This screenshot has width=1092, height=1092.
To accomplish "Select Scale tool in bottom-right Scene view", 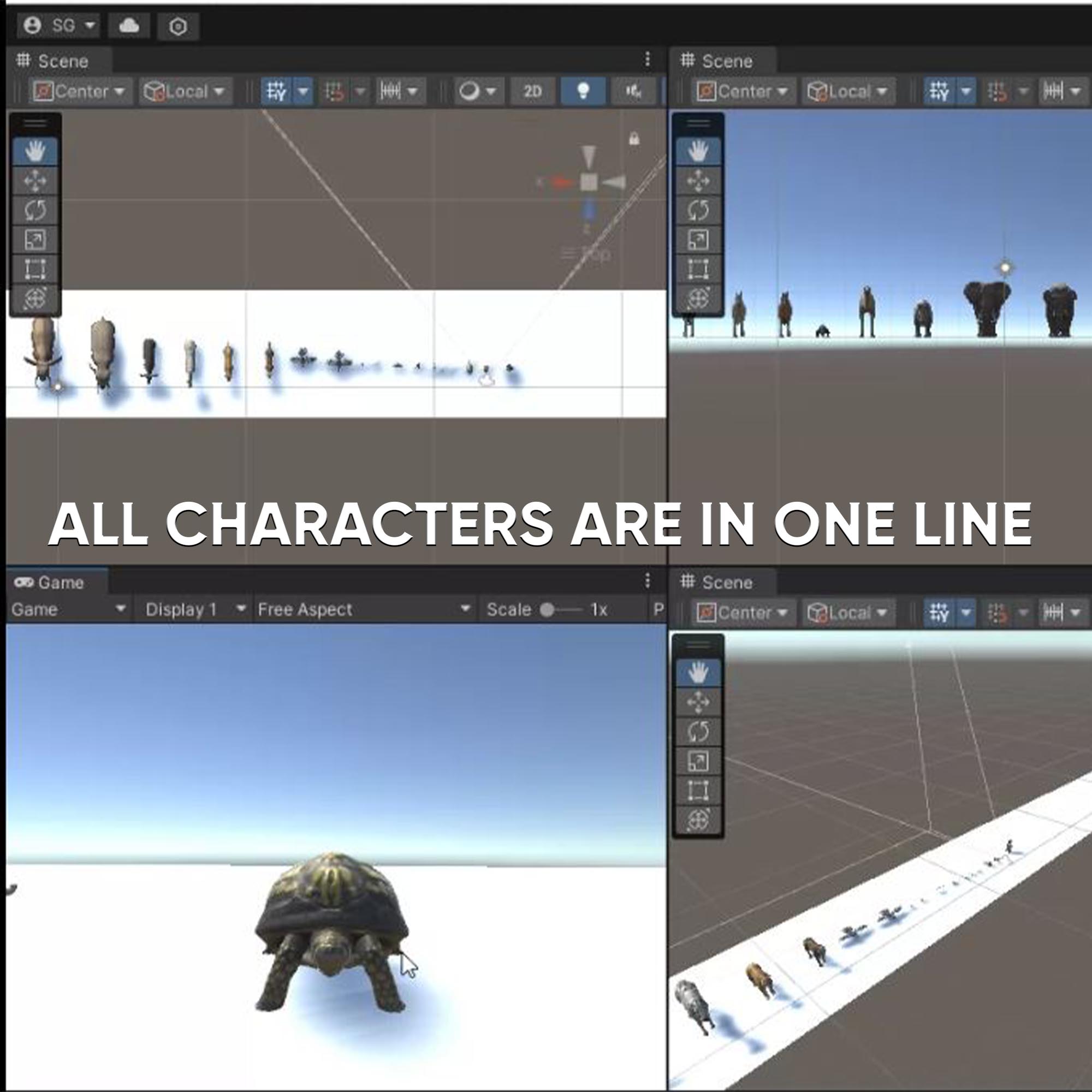I will click(x=699, y=761).
